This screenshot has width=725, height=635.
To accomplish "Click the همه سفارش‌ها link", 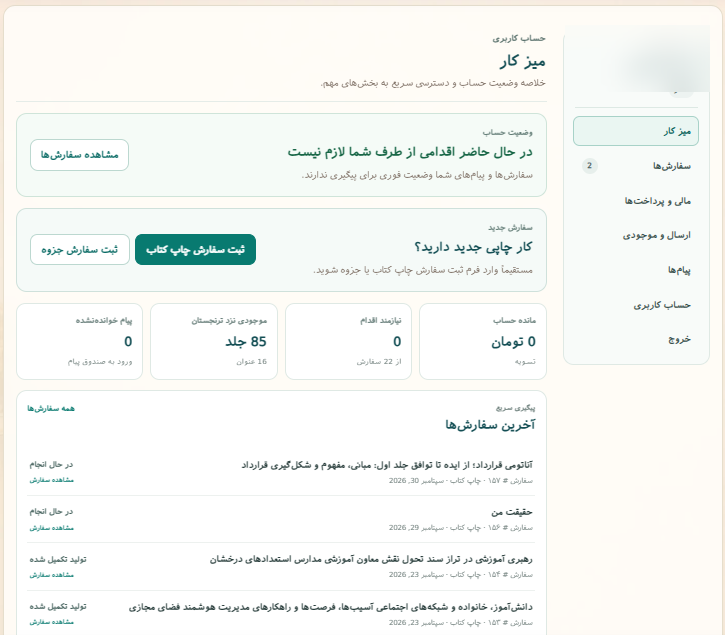I will (51, 408).
